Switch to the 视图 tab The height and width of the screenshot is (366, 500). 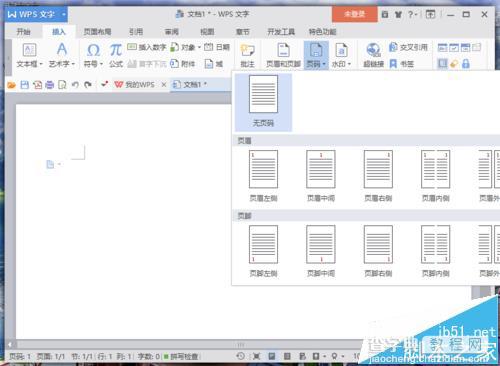207,32
